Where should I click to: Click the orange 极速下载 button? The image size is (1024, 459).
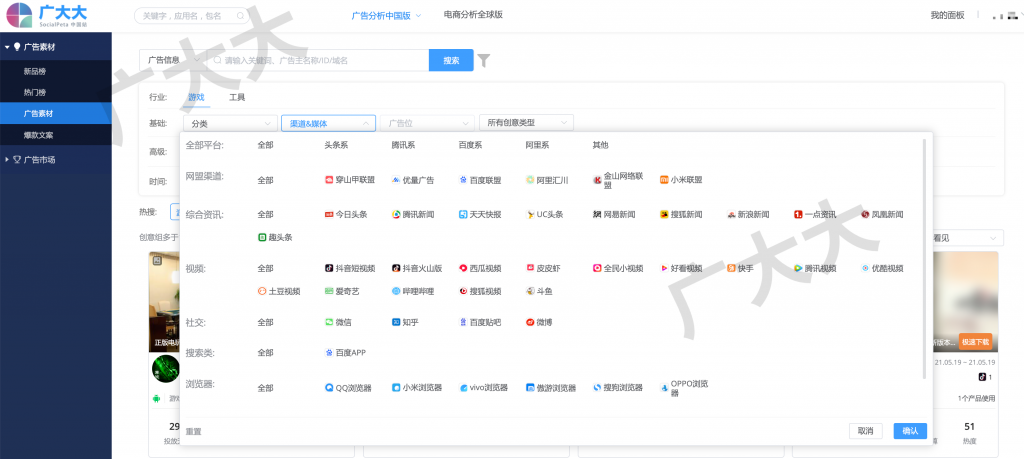976,341
